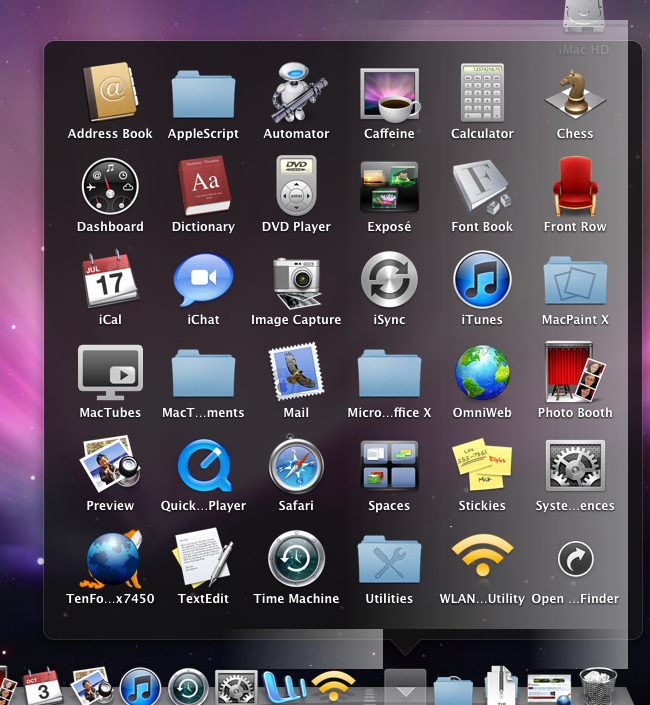Launch the Caffeine app
Image resolution: width=650 pixels, height=705 pixels.
point(389,95)
